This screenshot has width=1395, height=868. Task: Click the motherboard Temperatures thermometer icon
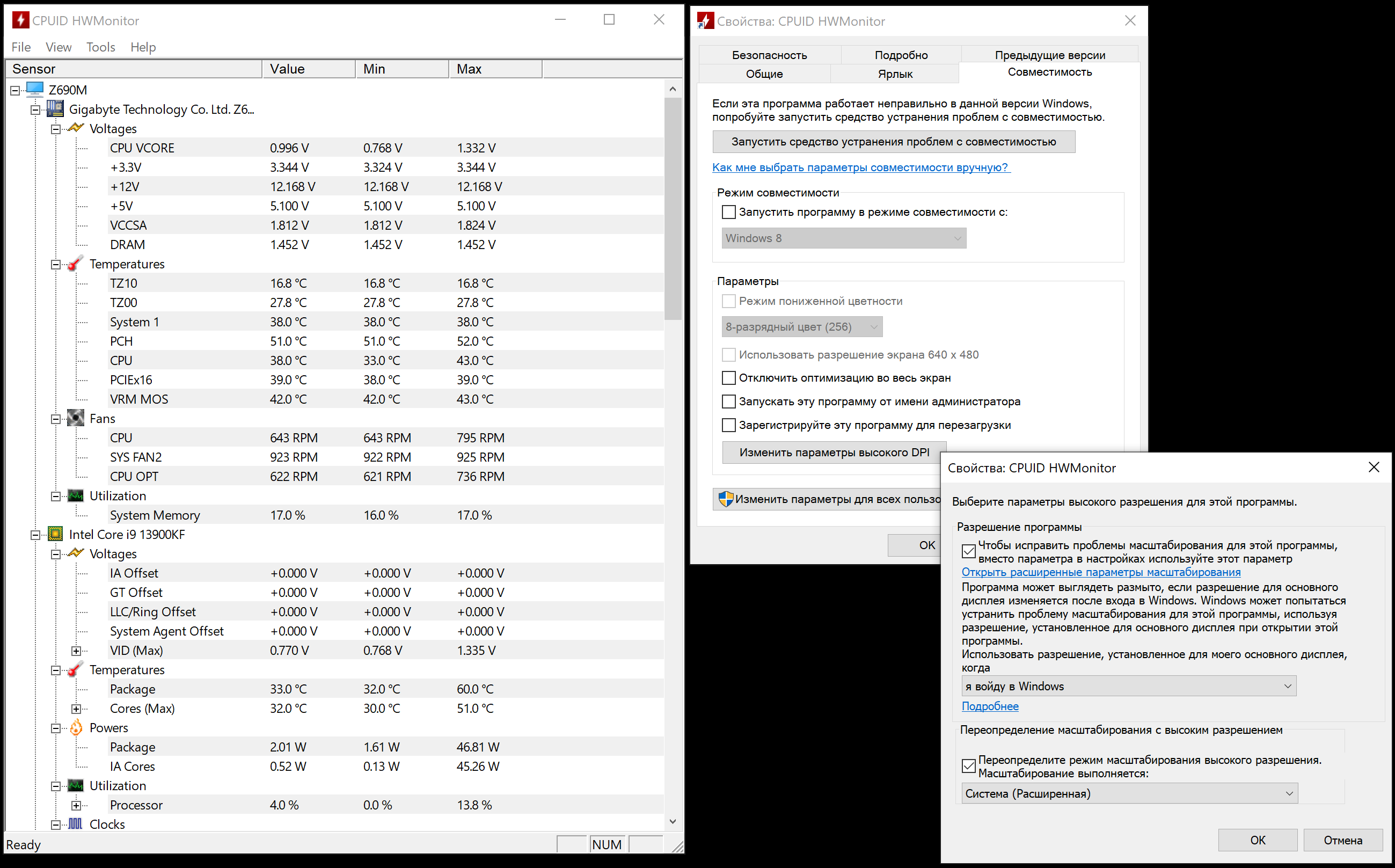click(x=76, y=264)
